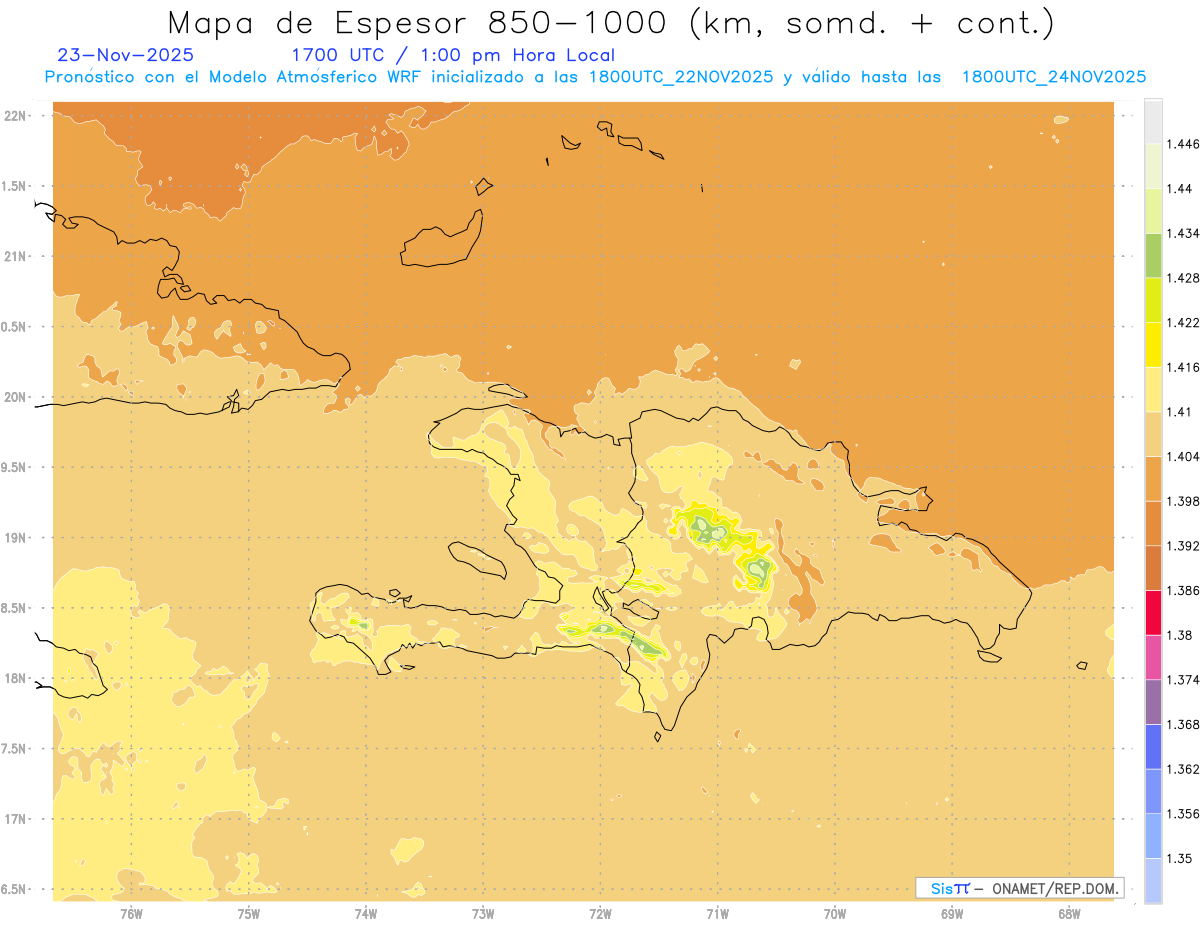
Task: Click the legend value 1.374
Action: tap(1183, 679)
